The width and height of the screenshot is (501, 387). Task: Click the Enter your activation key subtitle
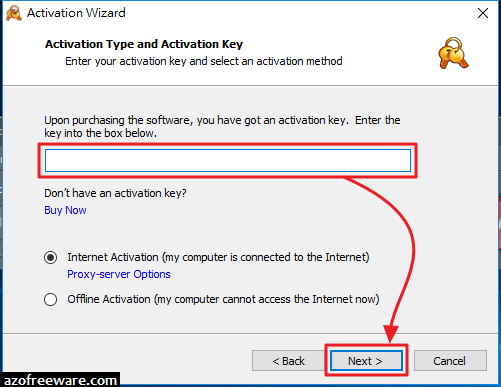coord(204,61)
